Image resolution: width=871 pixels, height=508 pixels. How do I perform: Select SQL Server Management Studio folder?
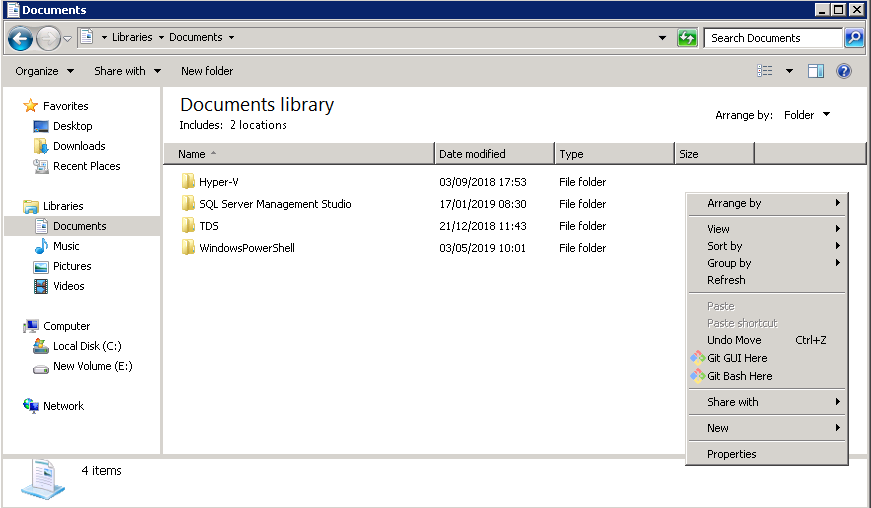tap(275, 204)
